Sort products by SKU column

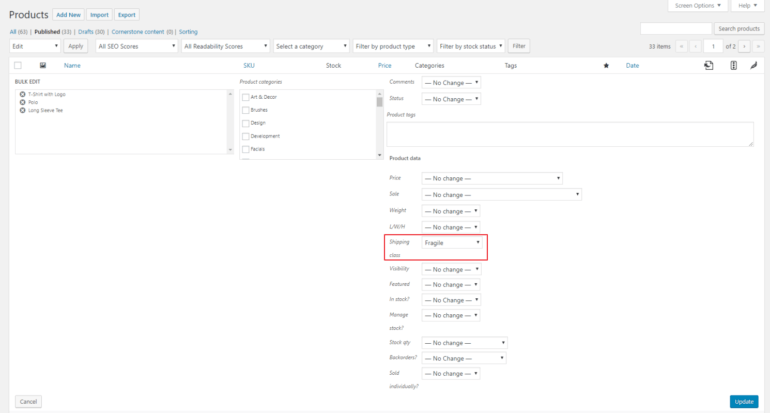tap(249, 65)
